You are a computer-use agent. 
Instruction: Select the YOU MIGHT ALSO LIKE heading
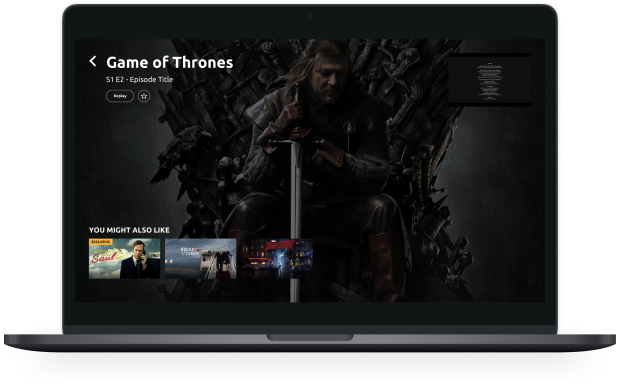tap(129, 230)
